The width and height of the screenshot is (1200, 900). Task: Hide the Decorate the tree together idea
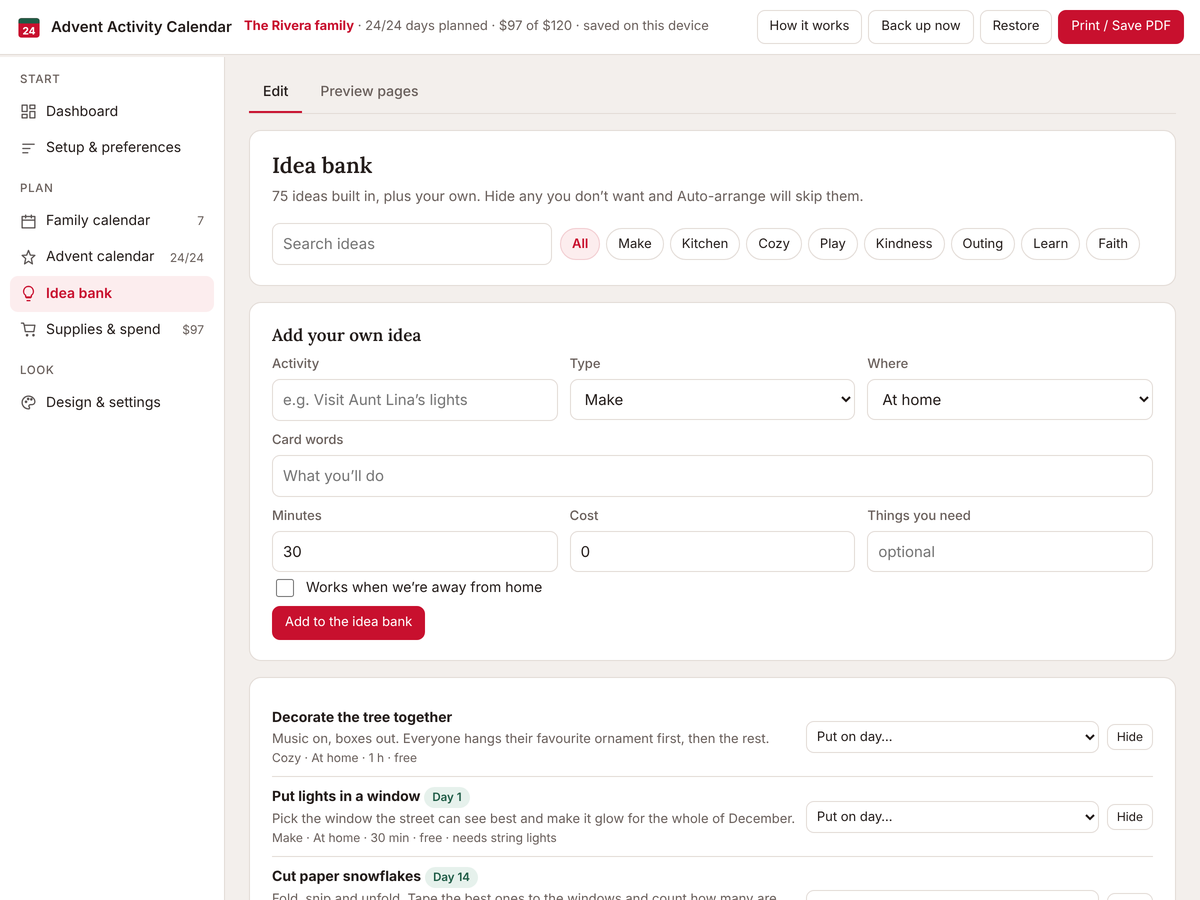point(1129,737)
